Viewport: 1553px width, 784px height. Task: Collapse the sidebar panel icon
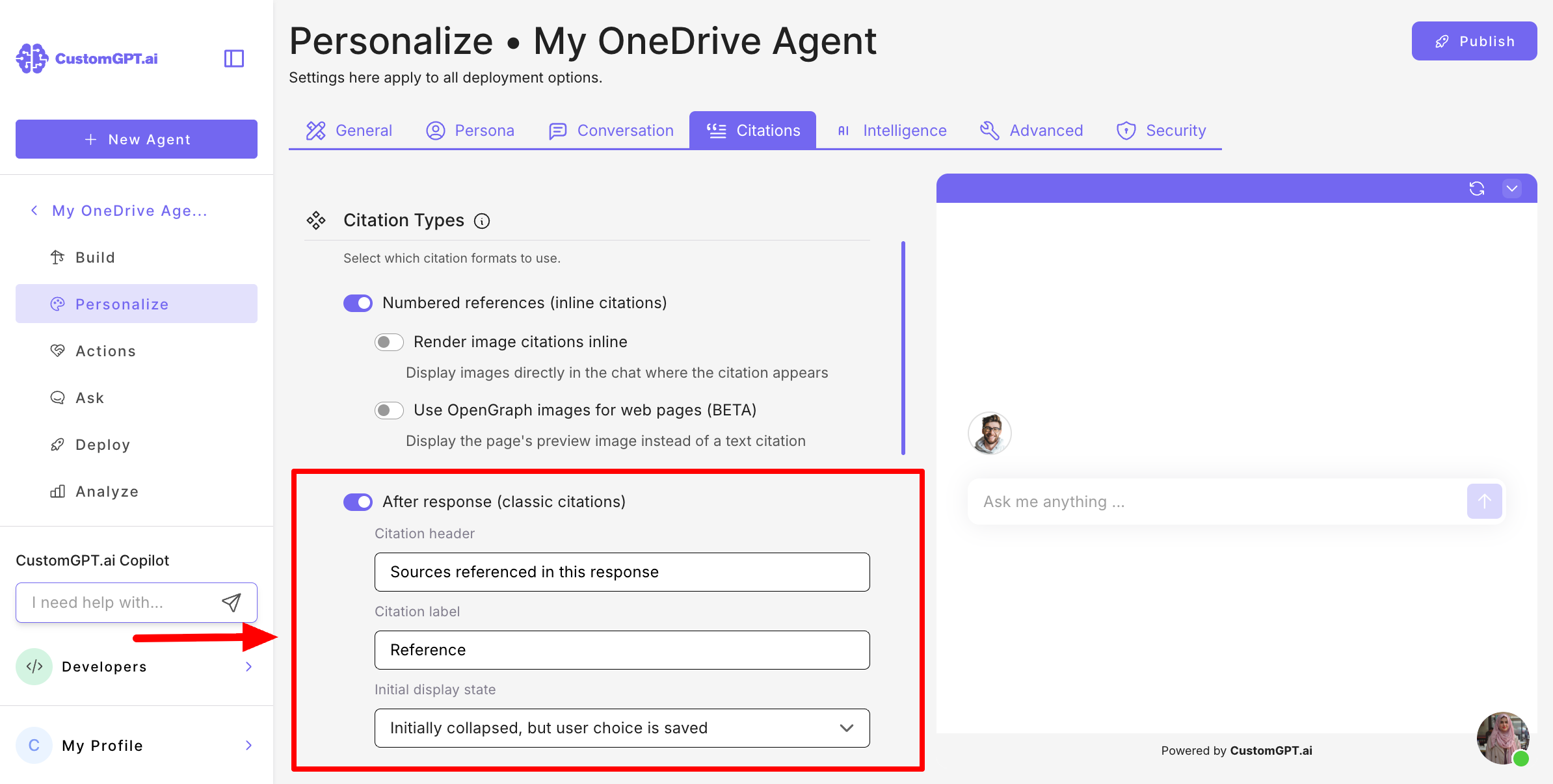(x=233, y=59)
